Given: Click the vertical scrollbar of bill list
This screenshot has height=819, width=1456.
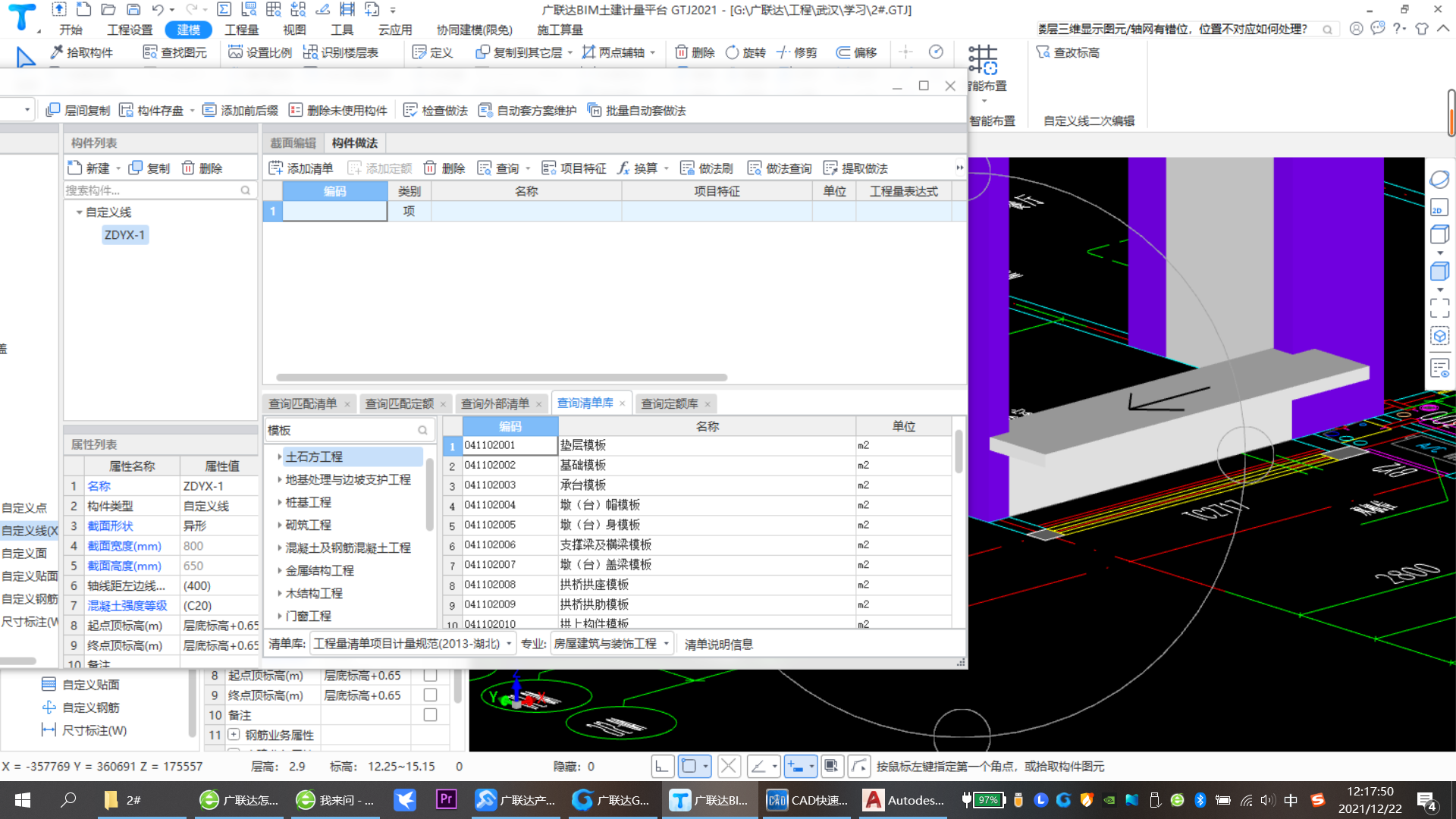Looking at the screenshot, I should coord(959,453).
